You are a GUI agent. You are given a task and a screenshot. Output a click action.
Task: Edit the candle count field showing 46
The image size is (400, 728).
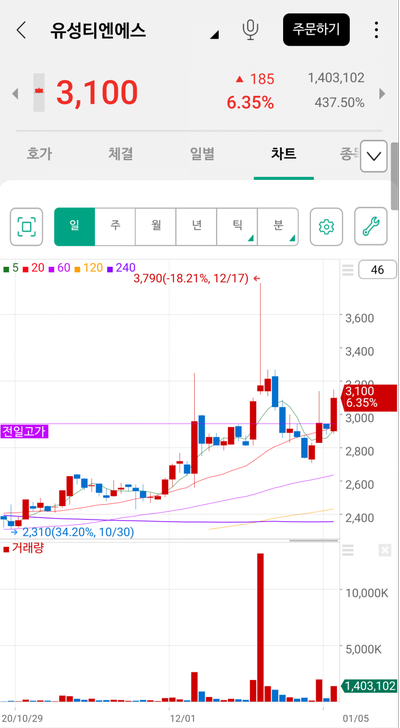[378, 270]
